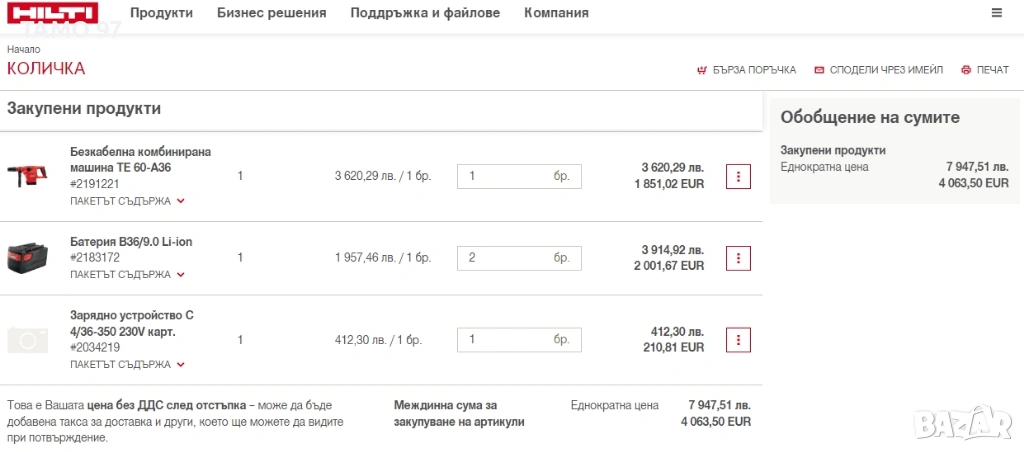The image size is (1024, 452).
Task: Click the share via email envelope icon
Action: tap(819, 70)
